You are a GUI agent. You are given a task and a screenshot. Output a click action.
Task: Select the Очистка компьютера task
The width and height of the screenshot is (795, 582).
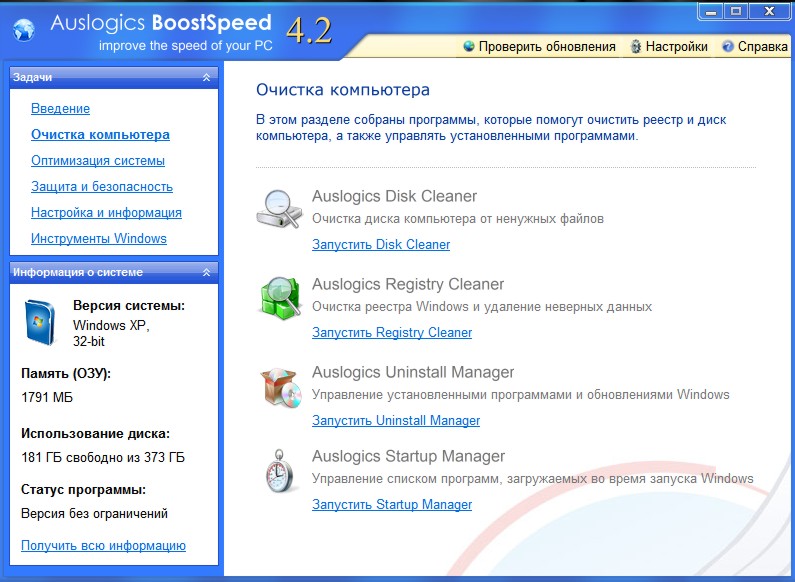coord(100,135)
